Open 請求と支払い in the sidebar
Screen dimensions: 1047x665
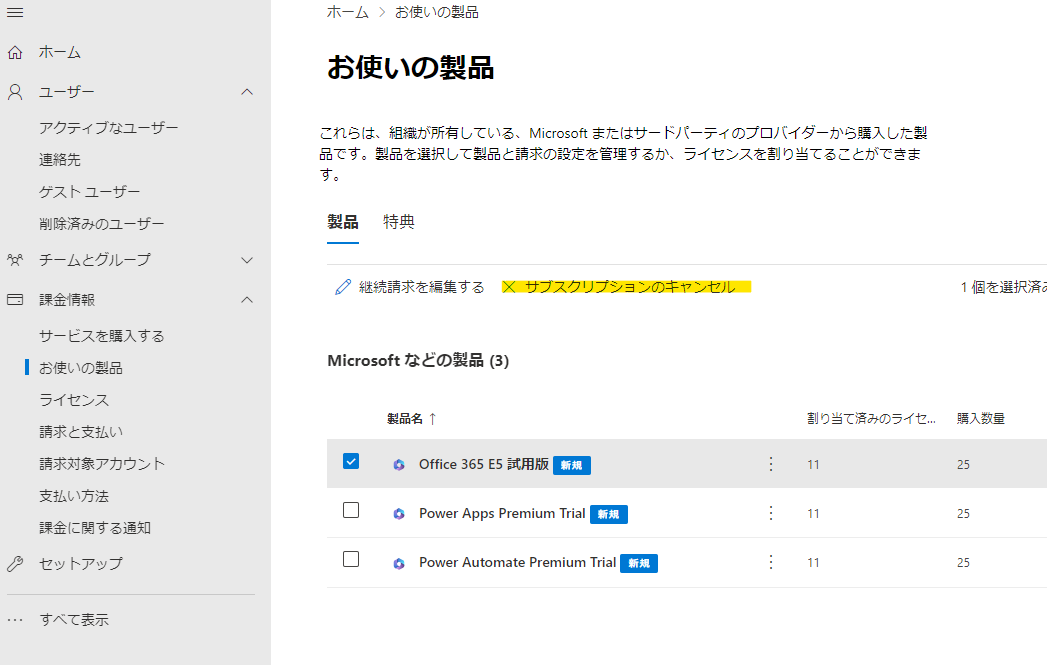(x=81, y=432)
